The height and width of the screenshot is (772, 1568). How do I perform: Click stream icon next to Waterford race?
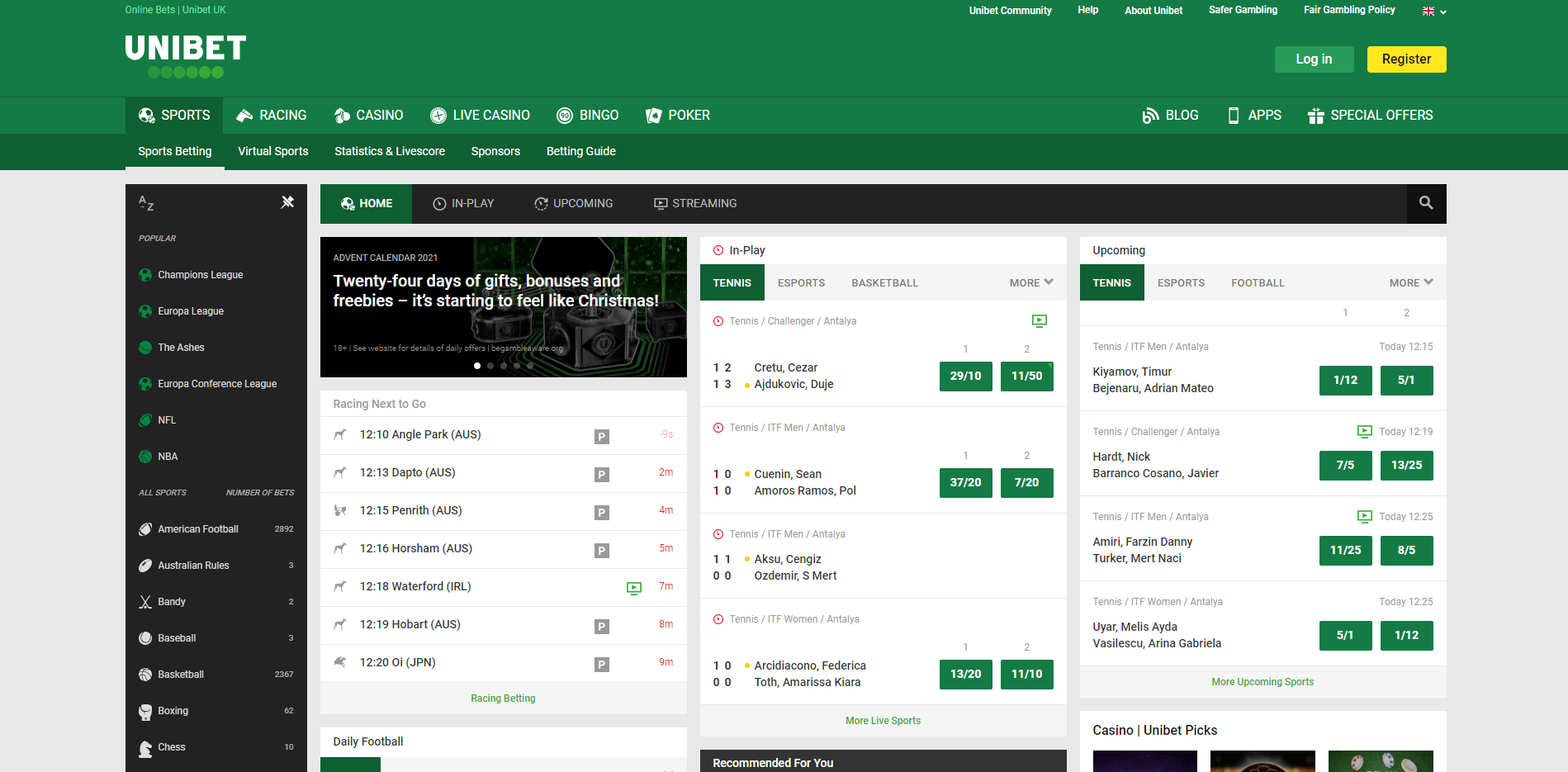coord(634,588)
